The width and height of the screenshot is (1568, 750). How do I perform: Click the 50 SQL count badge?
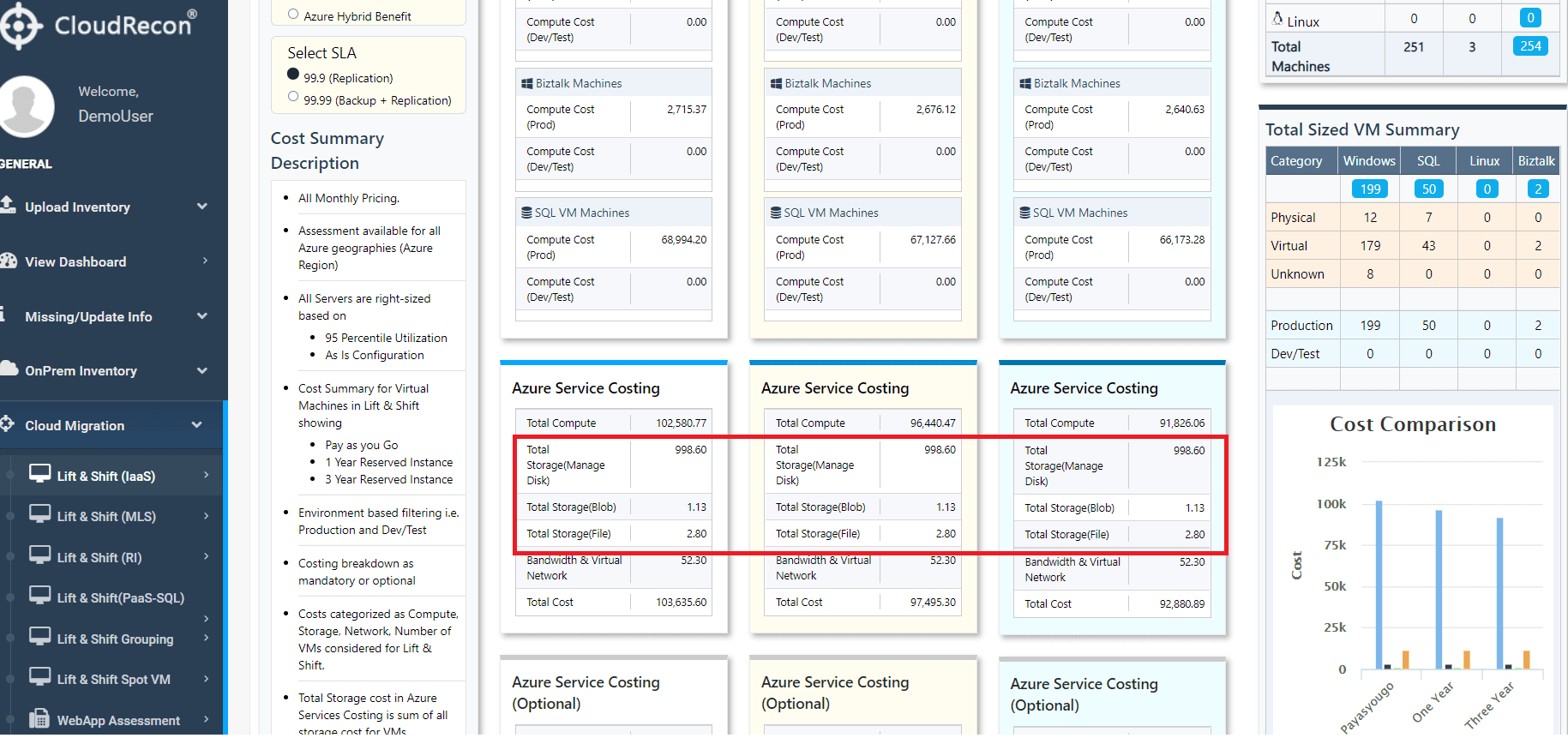[x=1428, y=189]
